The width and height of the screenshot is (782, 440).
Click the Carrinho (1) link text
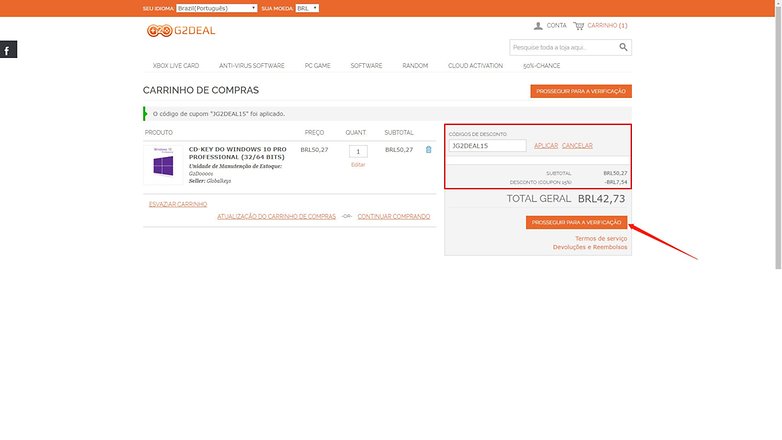(607, 25)
